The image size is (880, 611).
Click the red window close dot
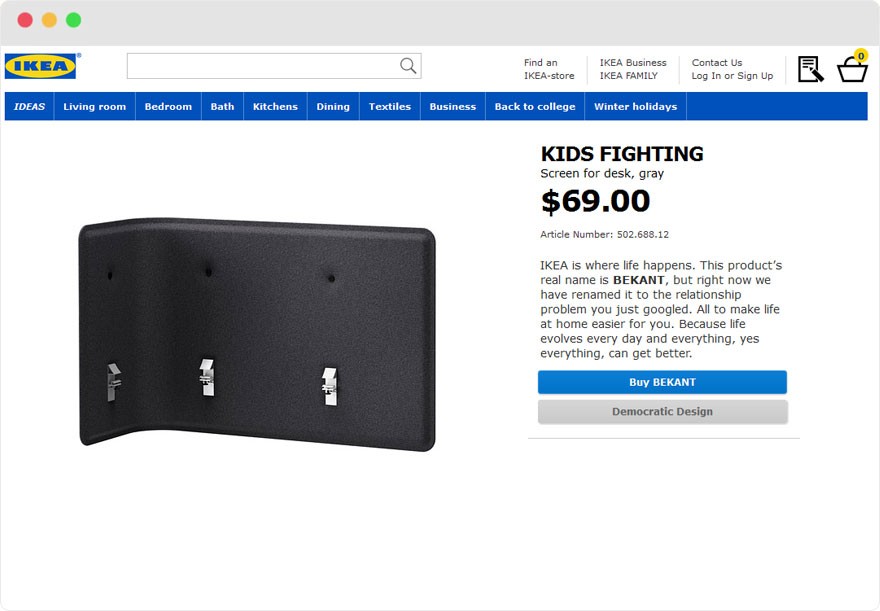click(25, 20)
